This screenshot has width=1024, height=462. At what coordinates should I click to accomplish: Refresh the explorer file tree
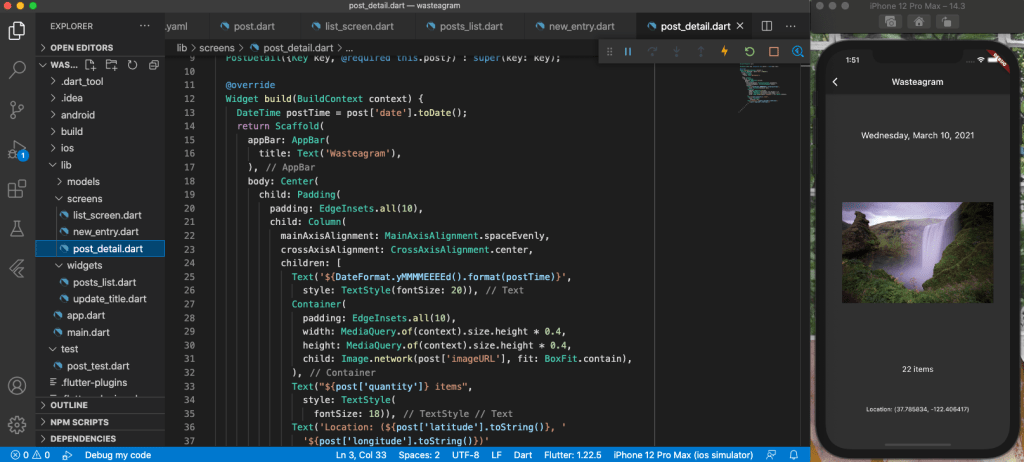click(x=131, y=65)
